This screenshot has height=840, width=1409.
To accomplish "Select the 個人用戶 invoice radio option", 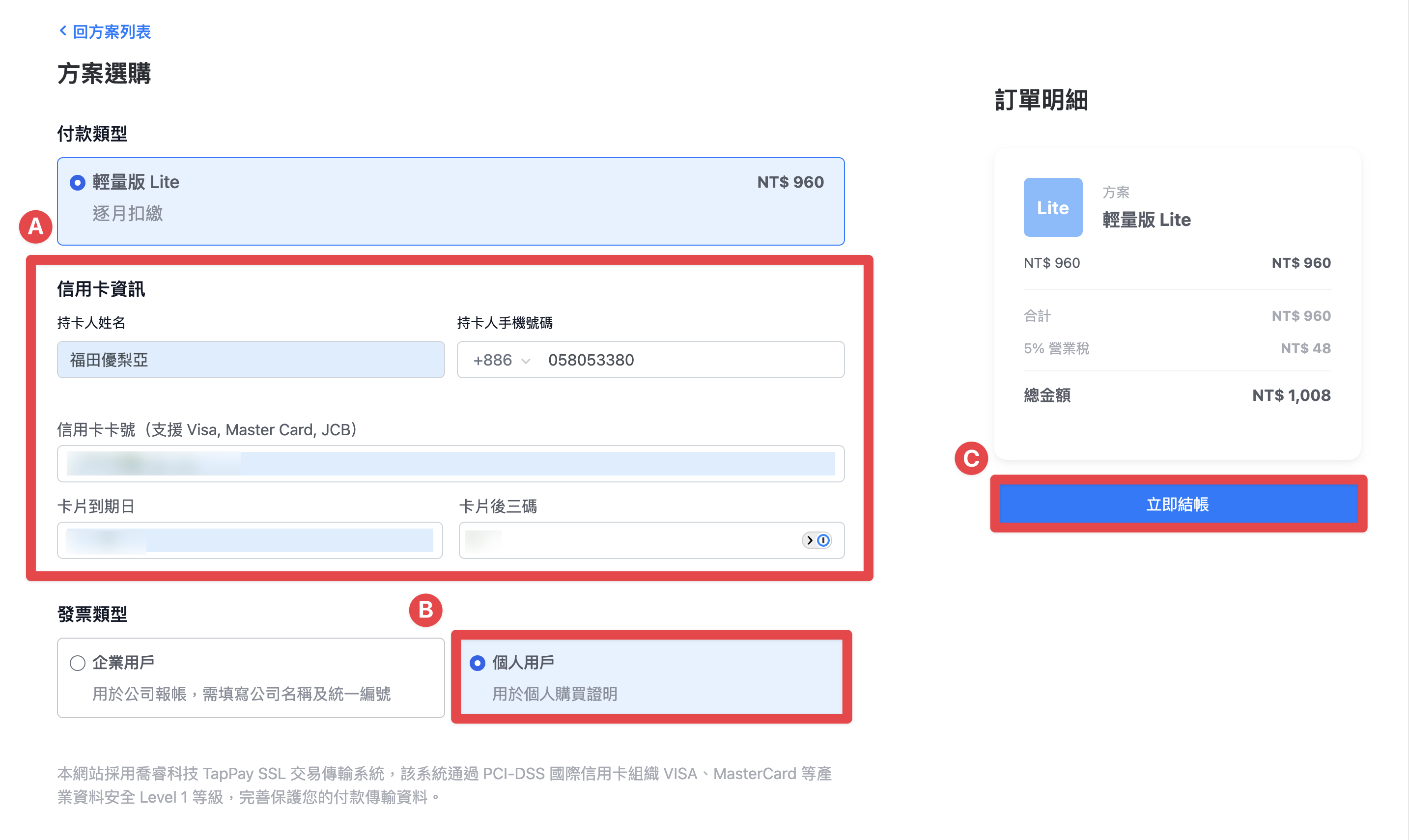I will click(x=477, y=663).
